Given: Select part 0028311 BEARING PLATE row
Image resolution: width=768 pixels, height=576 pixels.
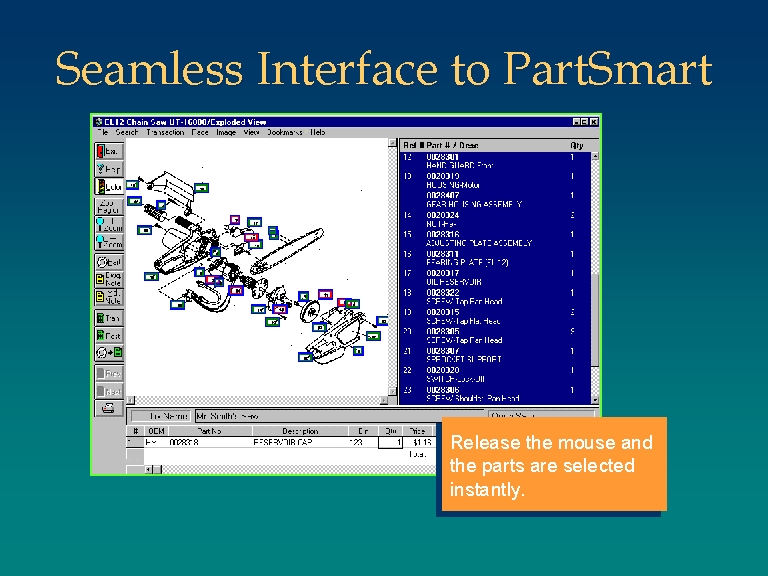Looking at the screenshot, I should (496, 258).
